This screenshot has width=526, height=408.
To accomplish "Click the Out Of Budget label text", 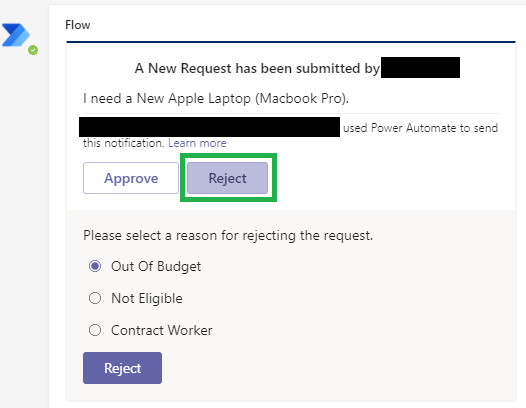I will [156, 266].
